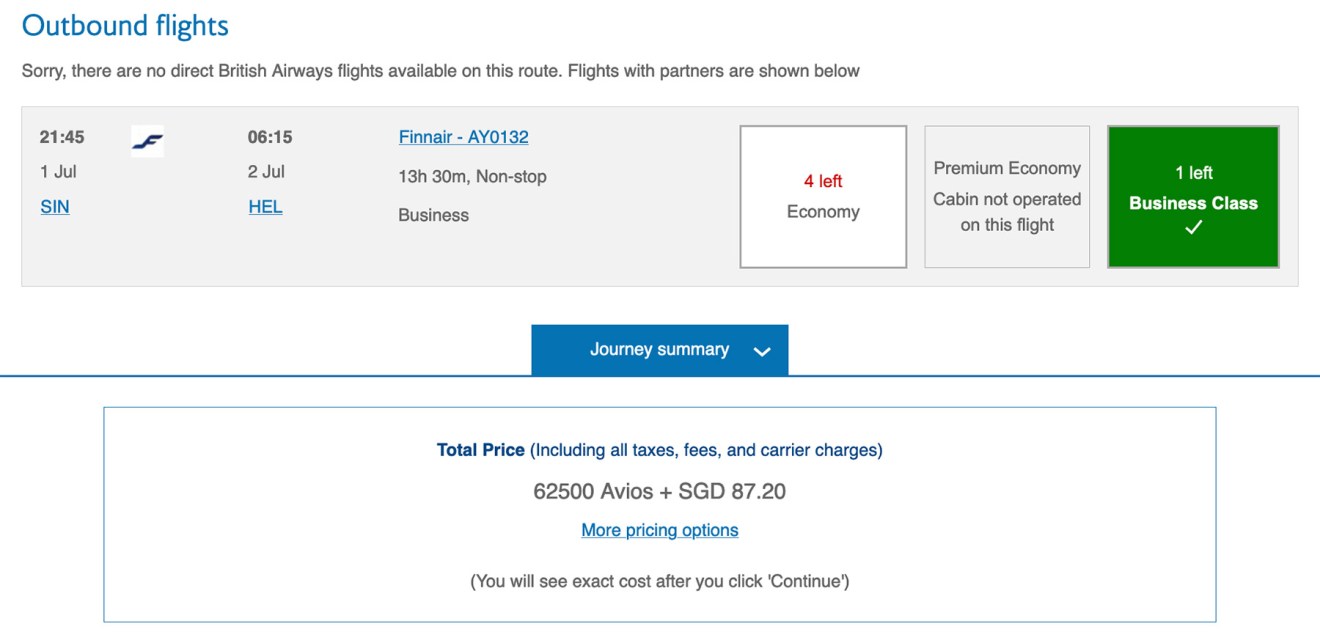Click the HEL arrival airport link
This screenshot has width=1320, height=632.
point(265,206)
